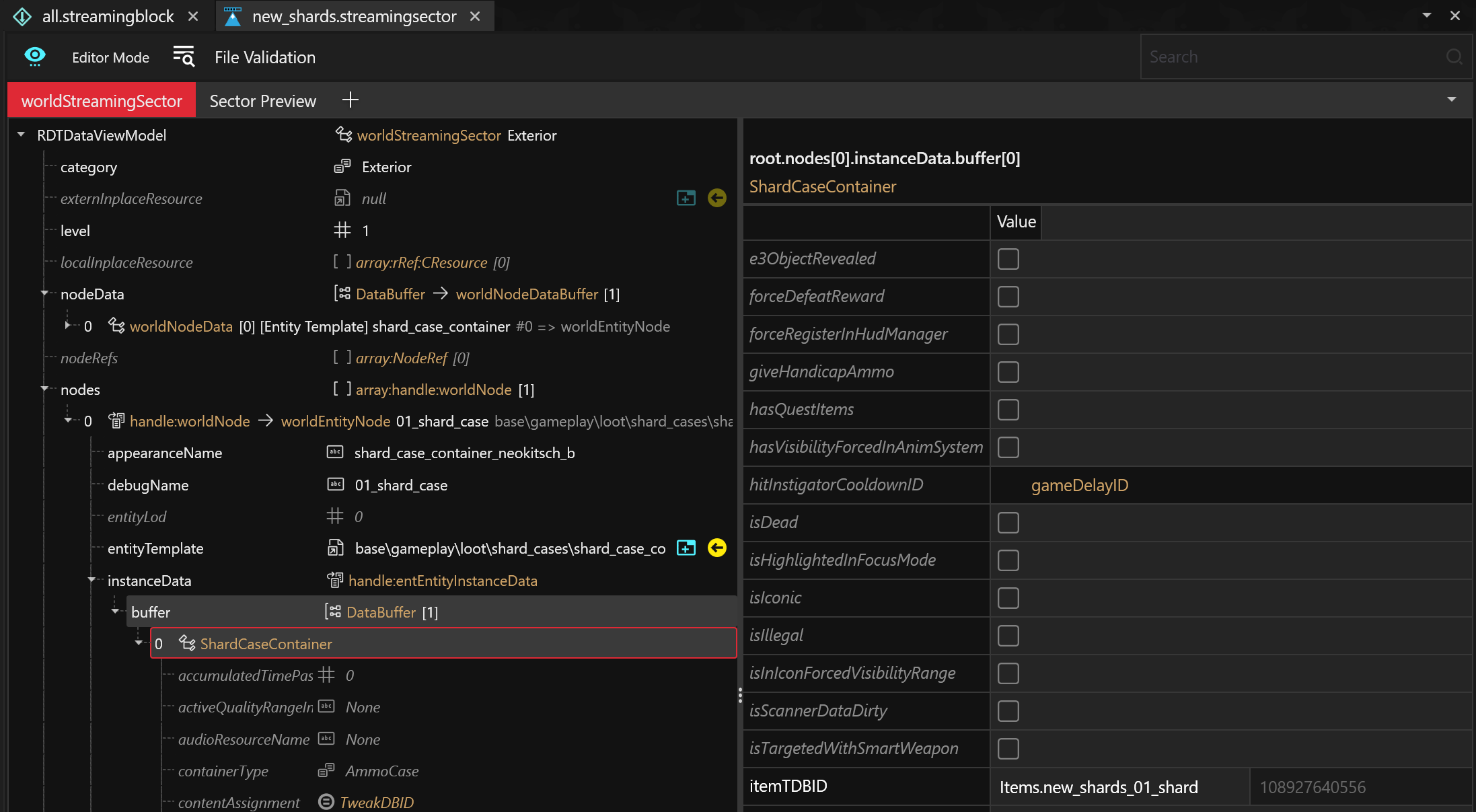1476x812 pixels.
Task: Open the all.streamingblock file tab
Action: (x=108, y=16)
